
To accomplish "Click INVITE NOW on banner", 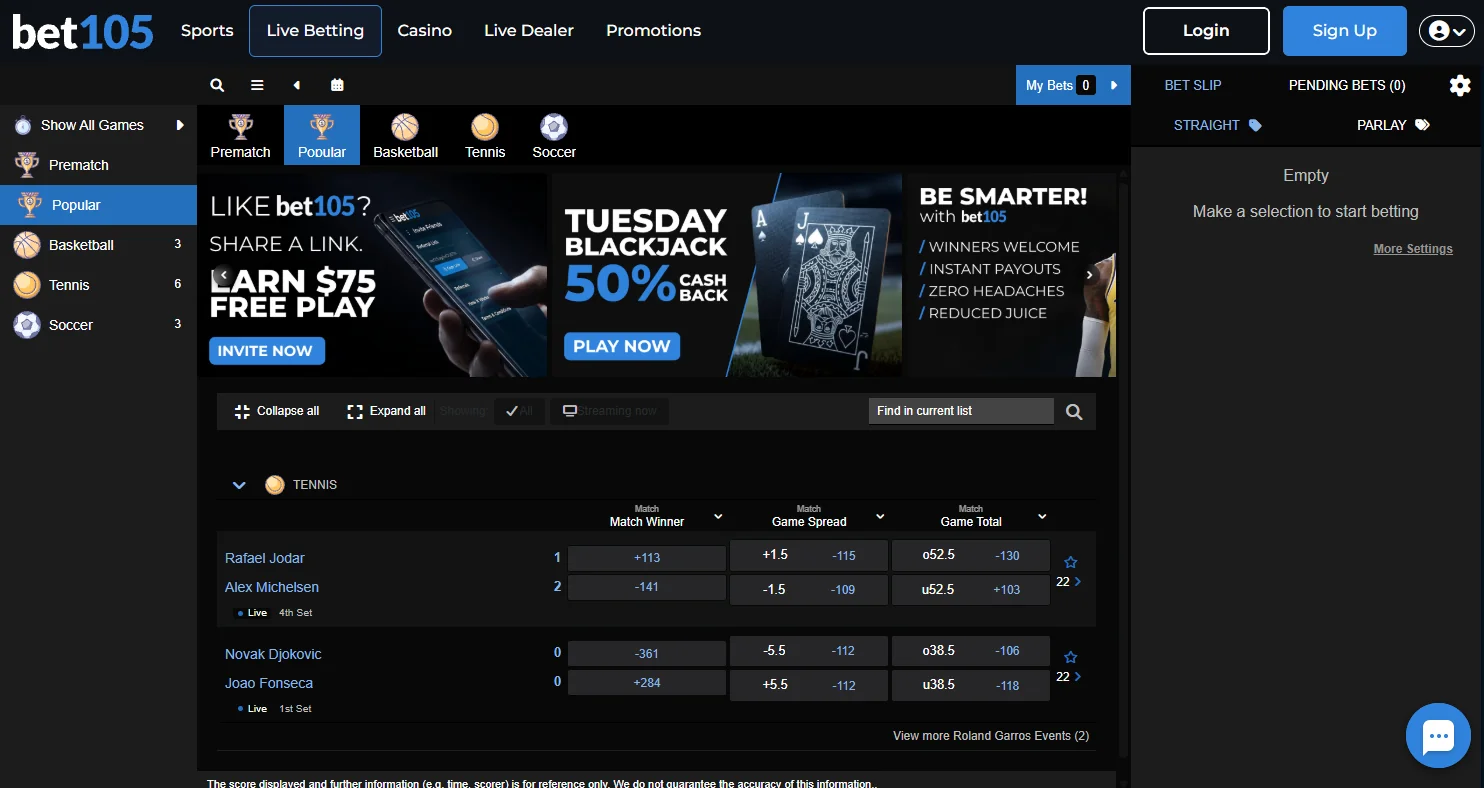I will [x=266, y=351].
